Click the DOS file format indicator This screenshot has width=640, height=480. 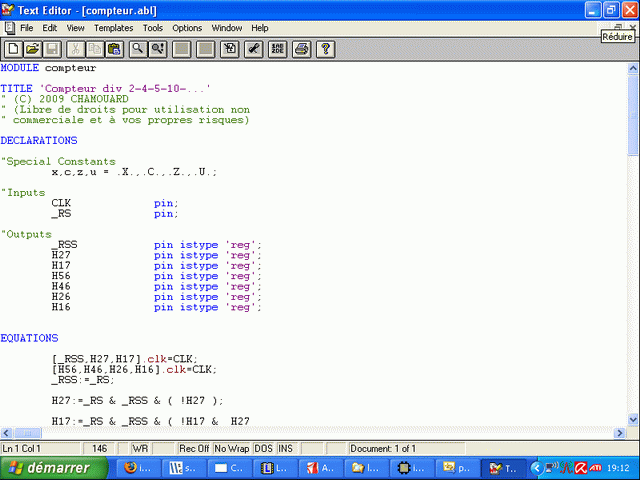tap(263, 449)
